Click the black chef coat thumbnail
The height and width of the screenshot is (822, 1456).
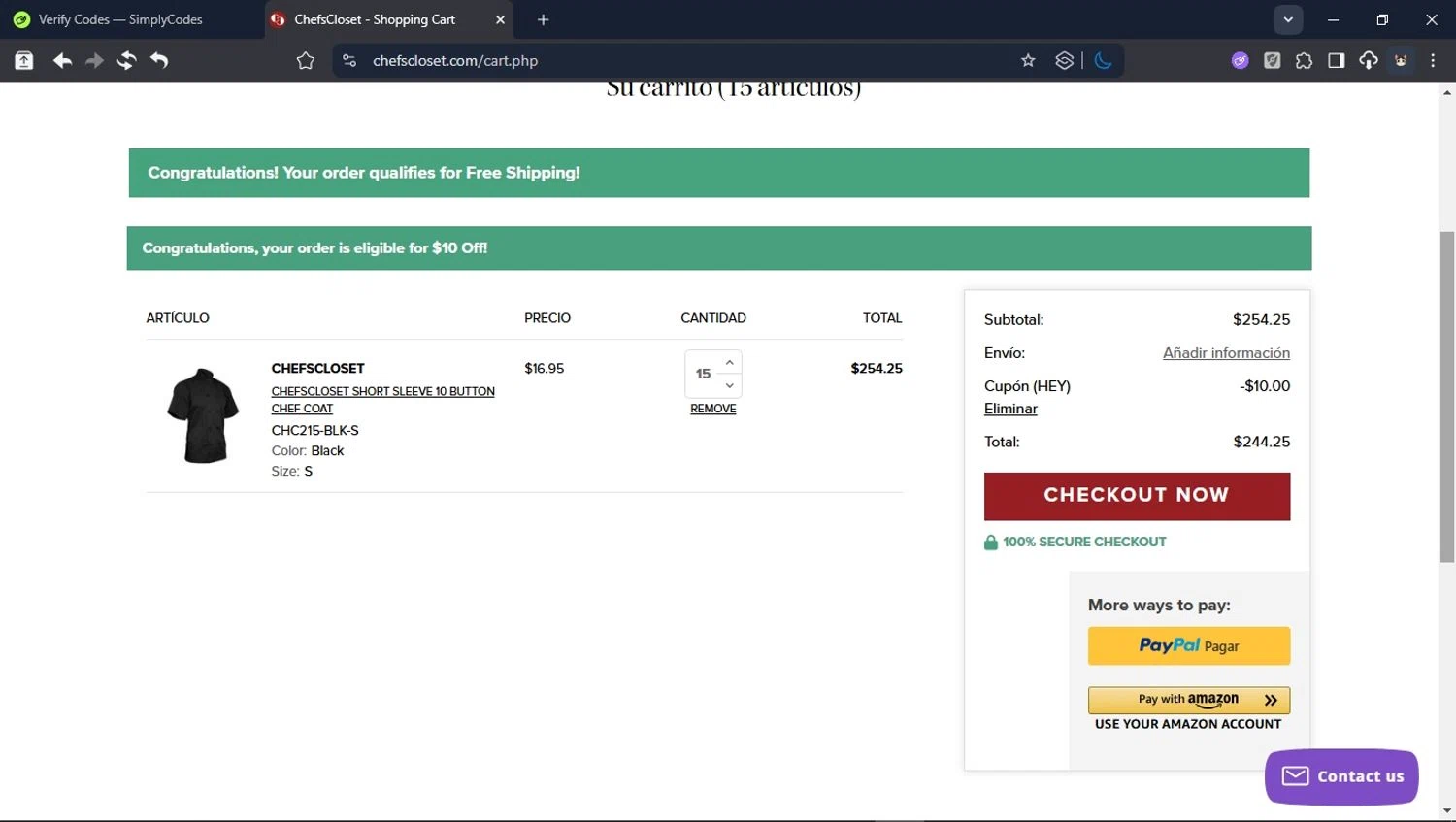click(x=203, y=415)
